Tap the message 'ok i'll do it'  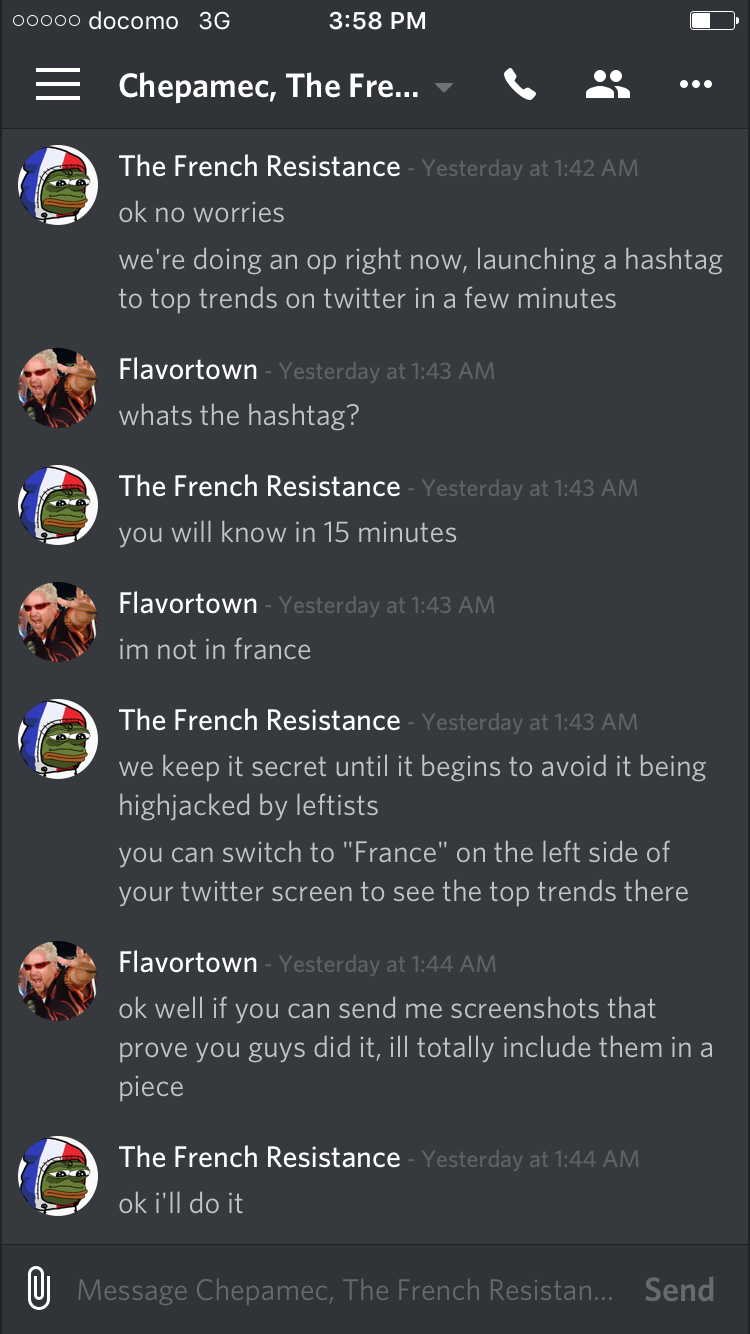181,1203
